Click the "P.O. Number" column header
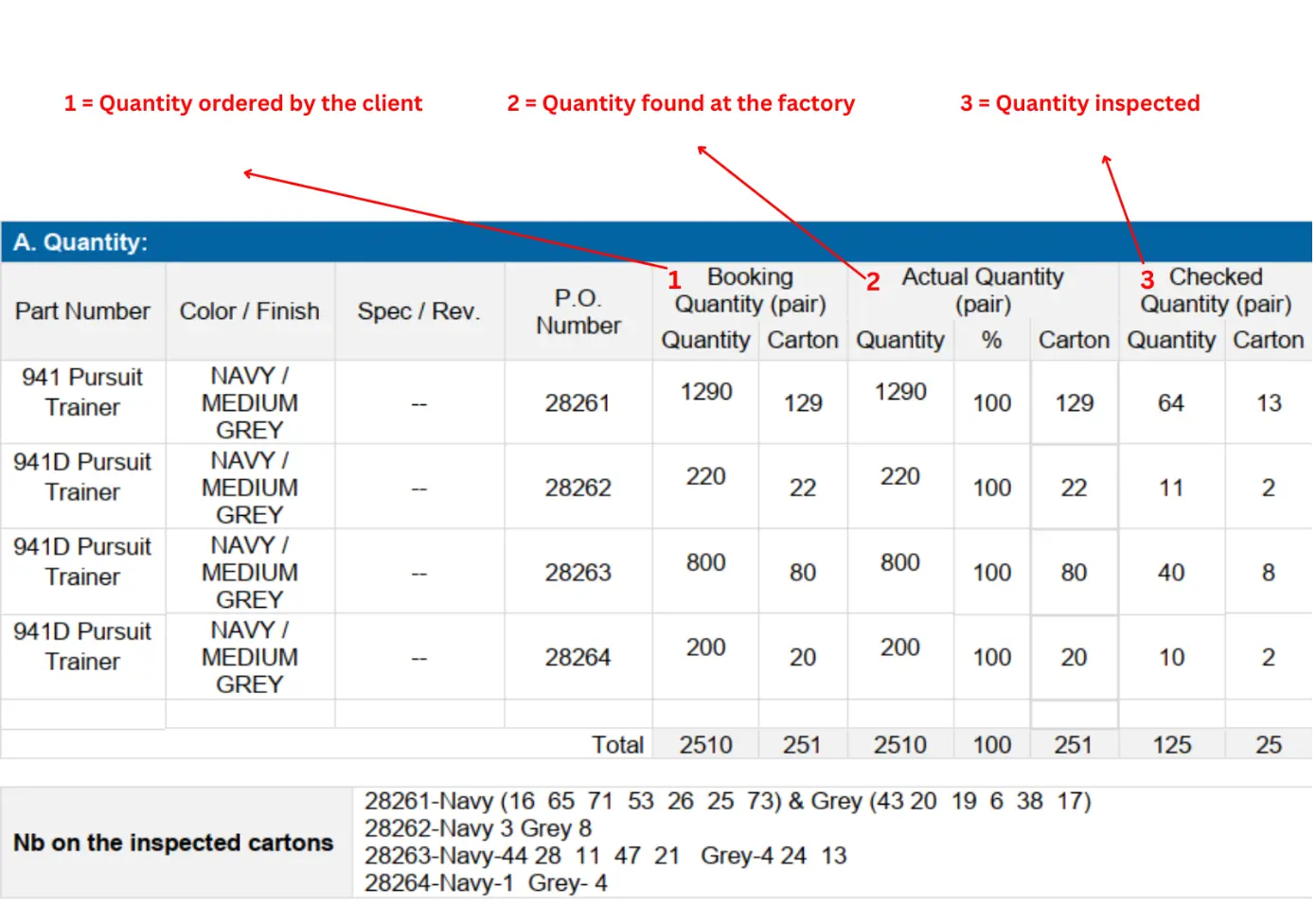Viewport: 1316px width, 905px height. coord(578,311)
